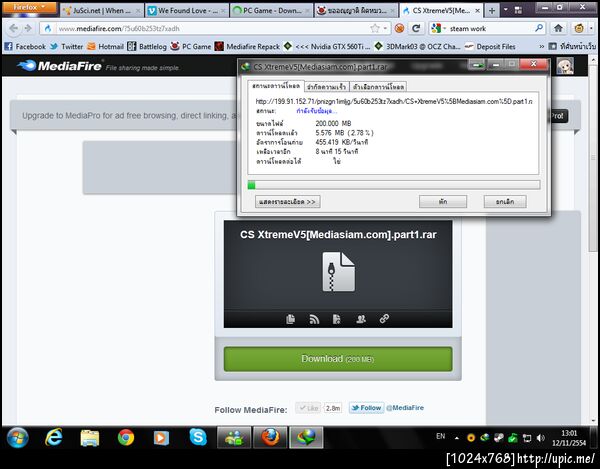The image size is (600, 469).
Task: Show hidden tray icons arrow
Action: [457, 438]
